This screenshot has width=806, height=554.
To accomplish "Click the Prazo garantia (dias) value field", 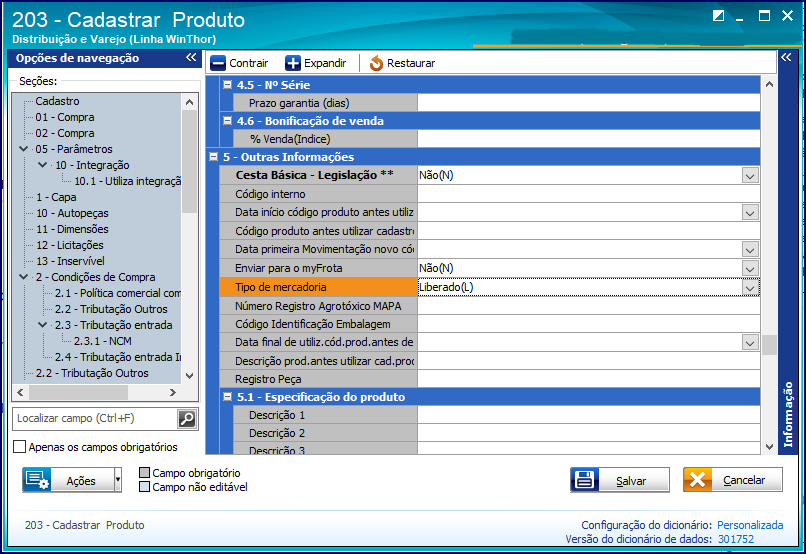I will 589,103.
